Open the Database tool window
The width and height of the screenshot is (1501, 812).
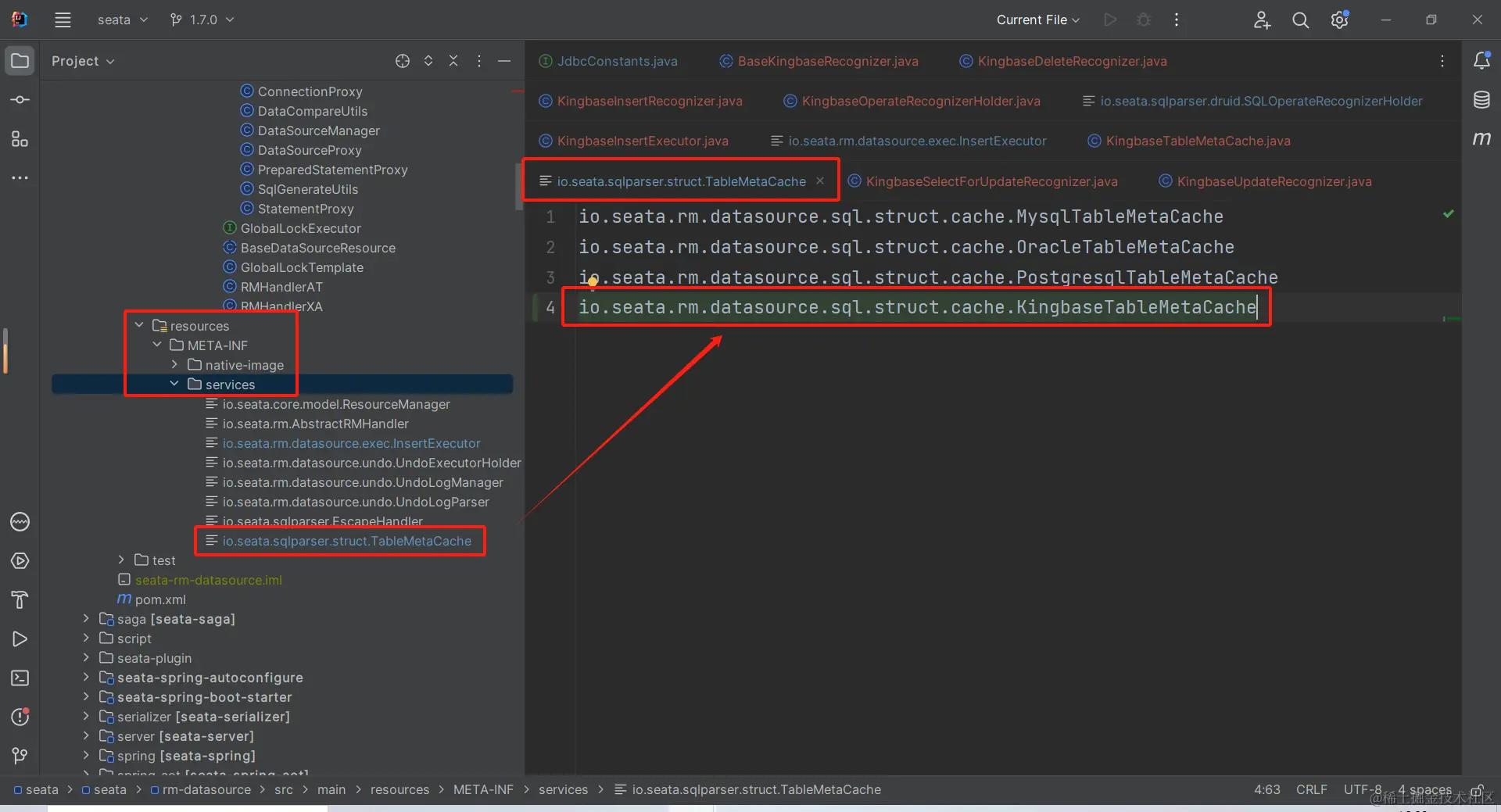click(x=1481, y=100)
